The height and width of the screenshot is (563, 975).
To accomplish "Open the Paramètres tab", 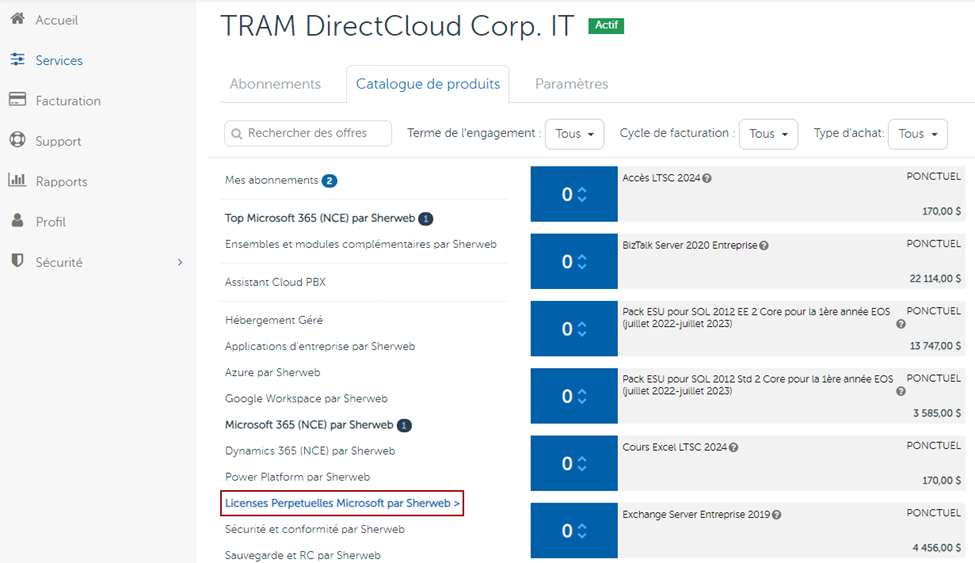I will (x=571, y=84).
